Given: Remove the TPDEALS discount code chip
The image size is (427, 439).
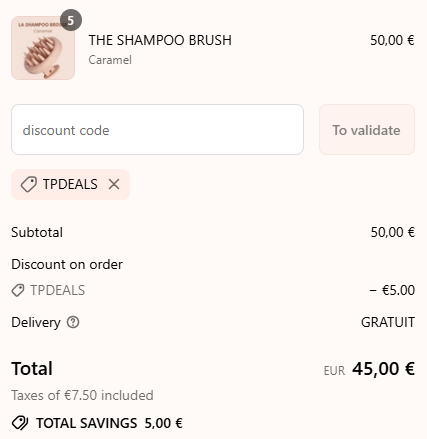Looking at the screenshot, I should click(x=114, y=184).
